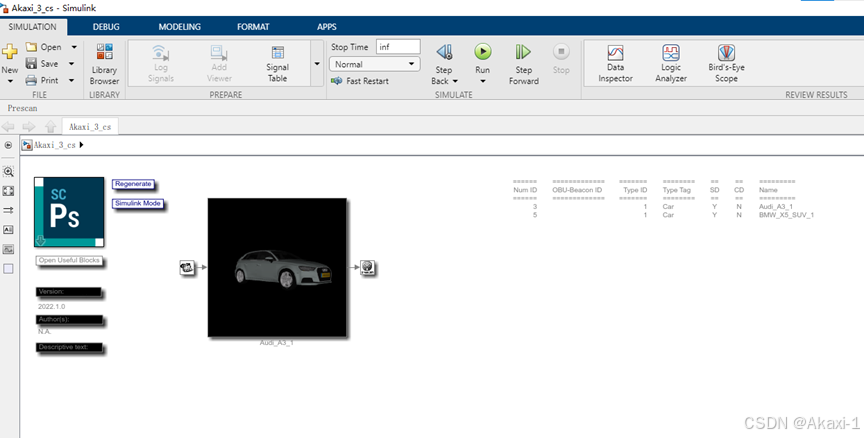Click the Author(s) label block

(69, 320)
